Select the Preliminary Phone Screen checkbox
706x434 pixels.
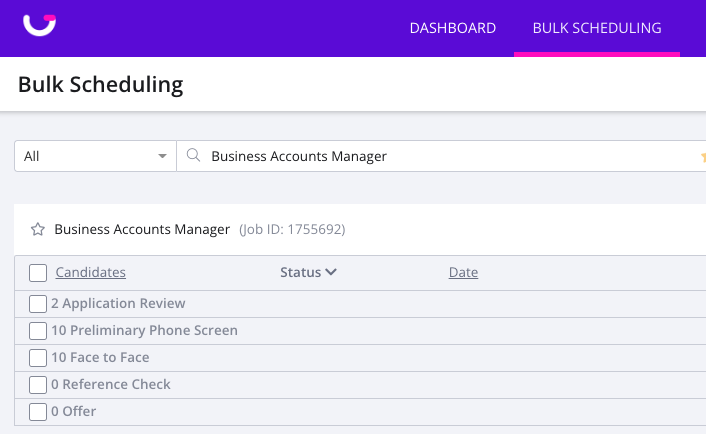pyautogui.click(x=38, y=331)
